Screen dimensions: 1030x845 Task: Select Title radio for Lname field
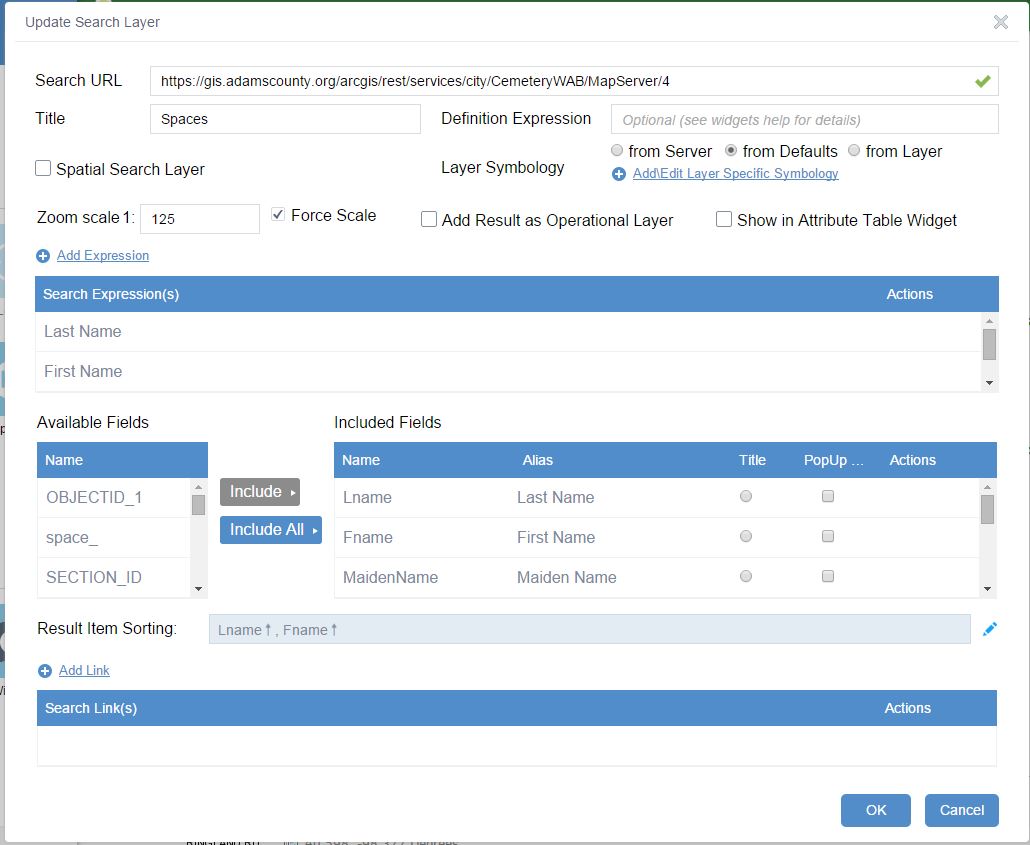click(x=746, y=496)
